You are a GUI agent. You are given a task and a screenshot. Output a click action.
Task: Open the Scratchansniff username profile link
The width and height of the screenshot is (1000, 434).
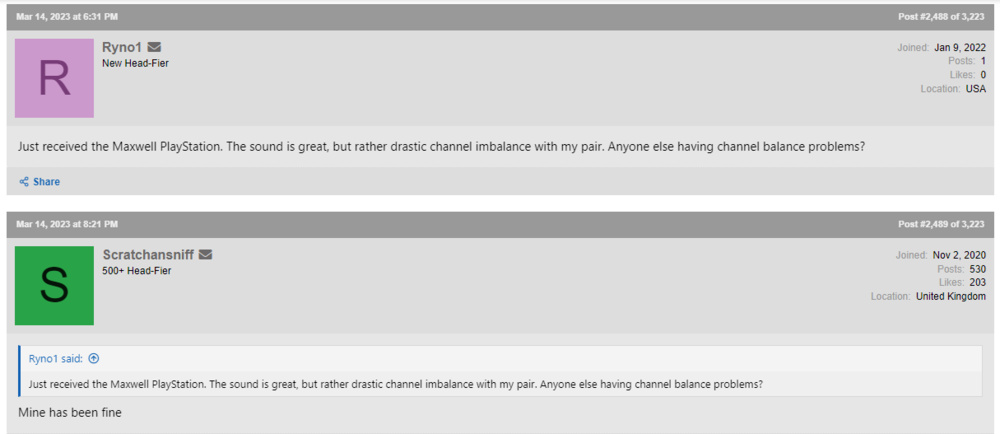pyautogui.click(x=147, y=254)
